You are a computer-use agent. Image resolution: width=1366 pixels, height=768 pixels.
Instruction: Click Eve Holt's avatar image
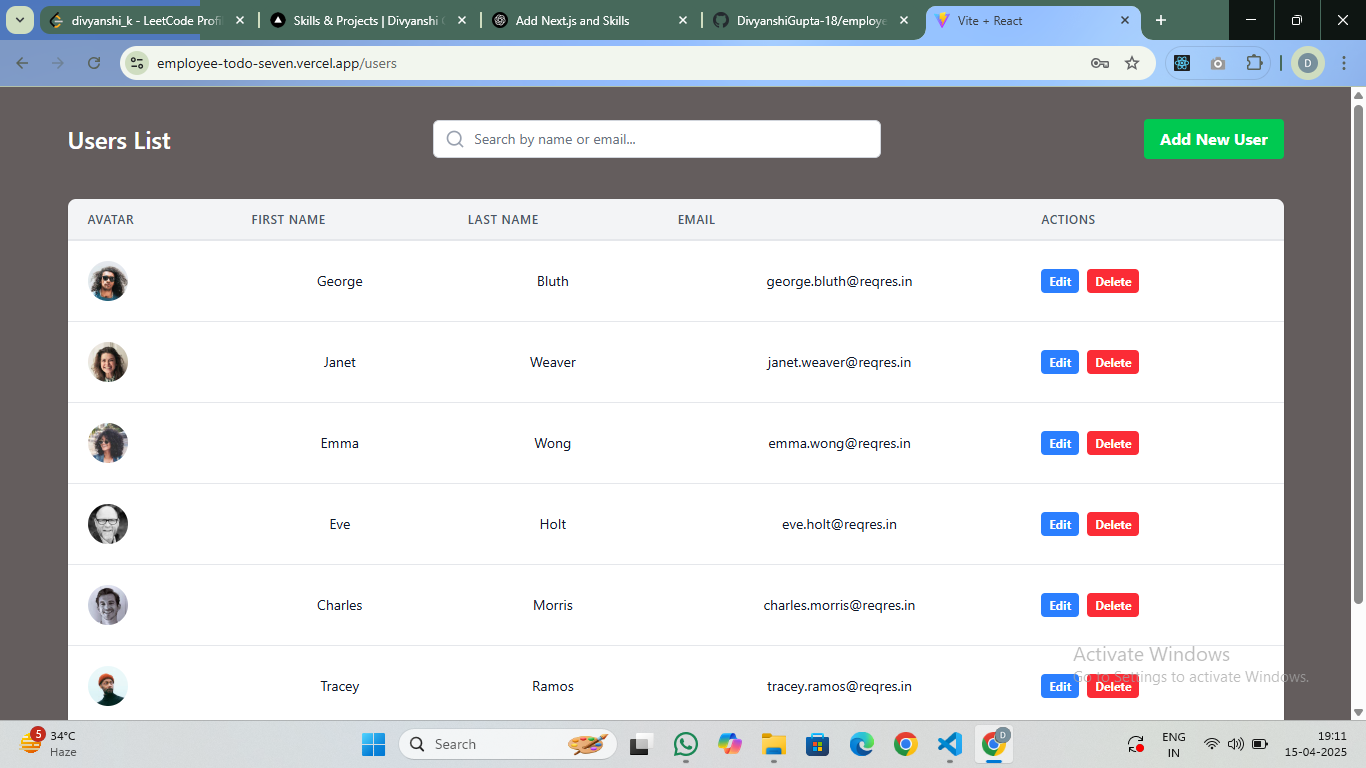tap(108, 524)
